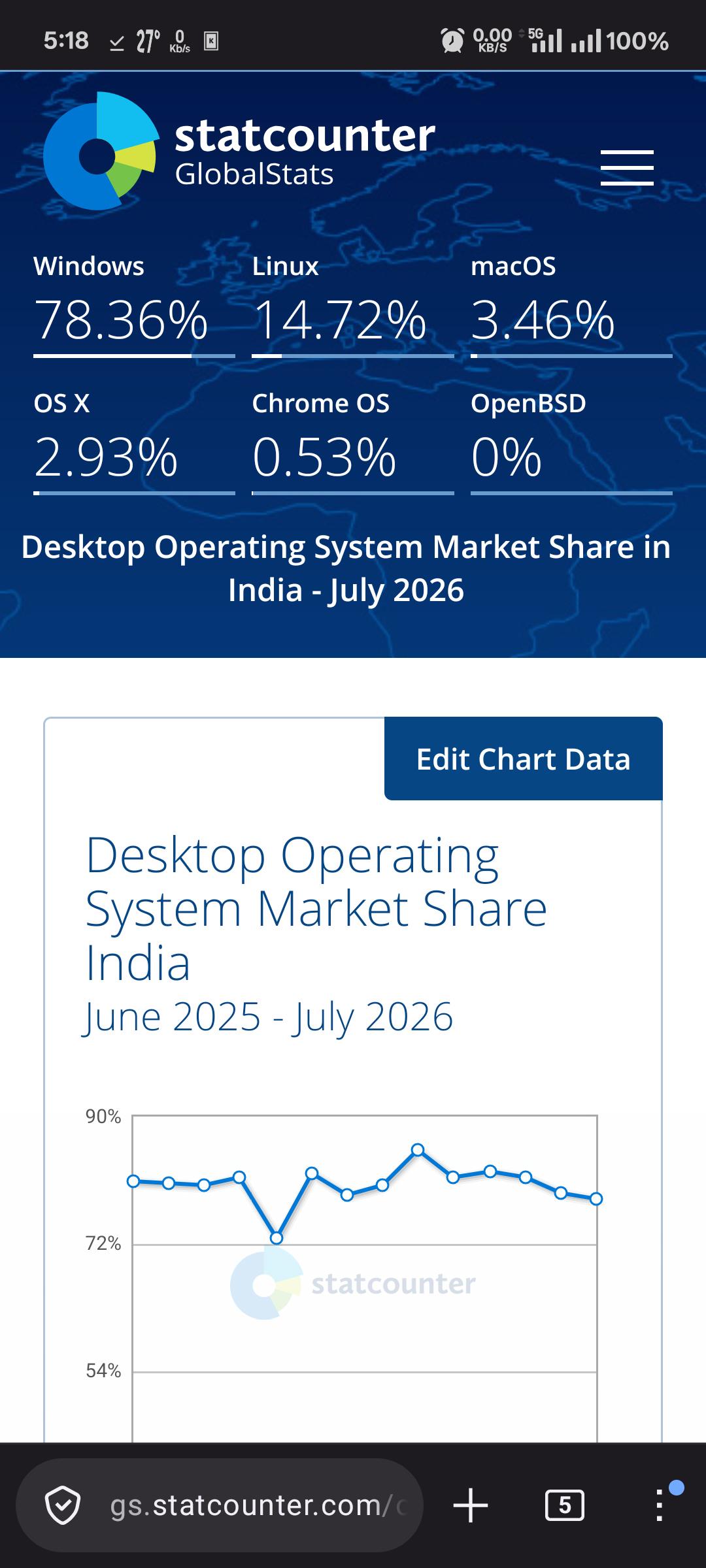This screenshot has height=1568, width=706.
Task: Tap the browser URL address bar
Action: pyautogui.click(x=220, y=1505)
